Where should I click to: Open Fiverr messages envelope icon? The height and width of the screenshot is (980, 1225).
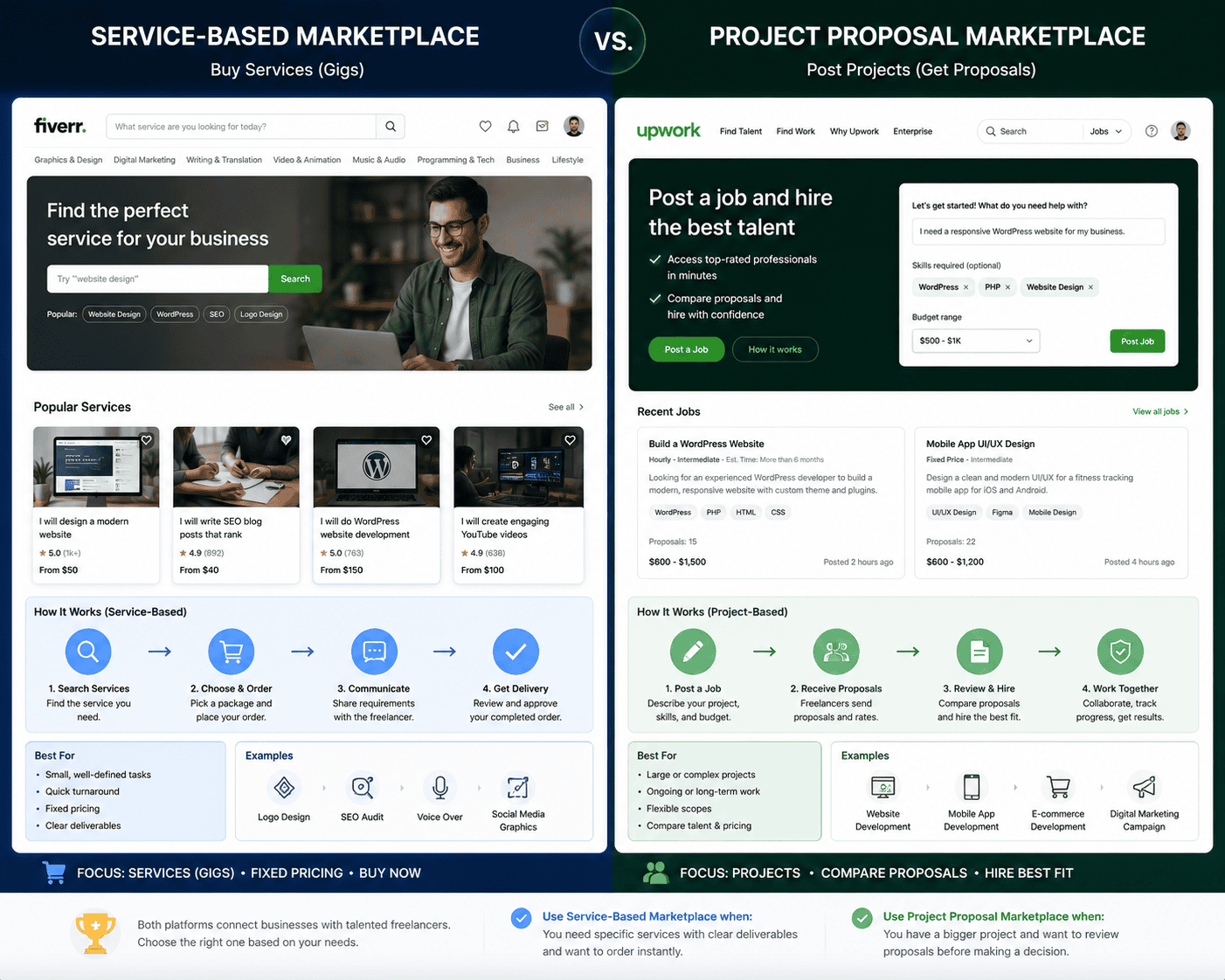(x=543, y=127)
